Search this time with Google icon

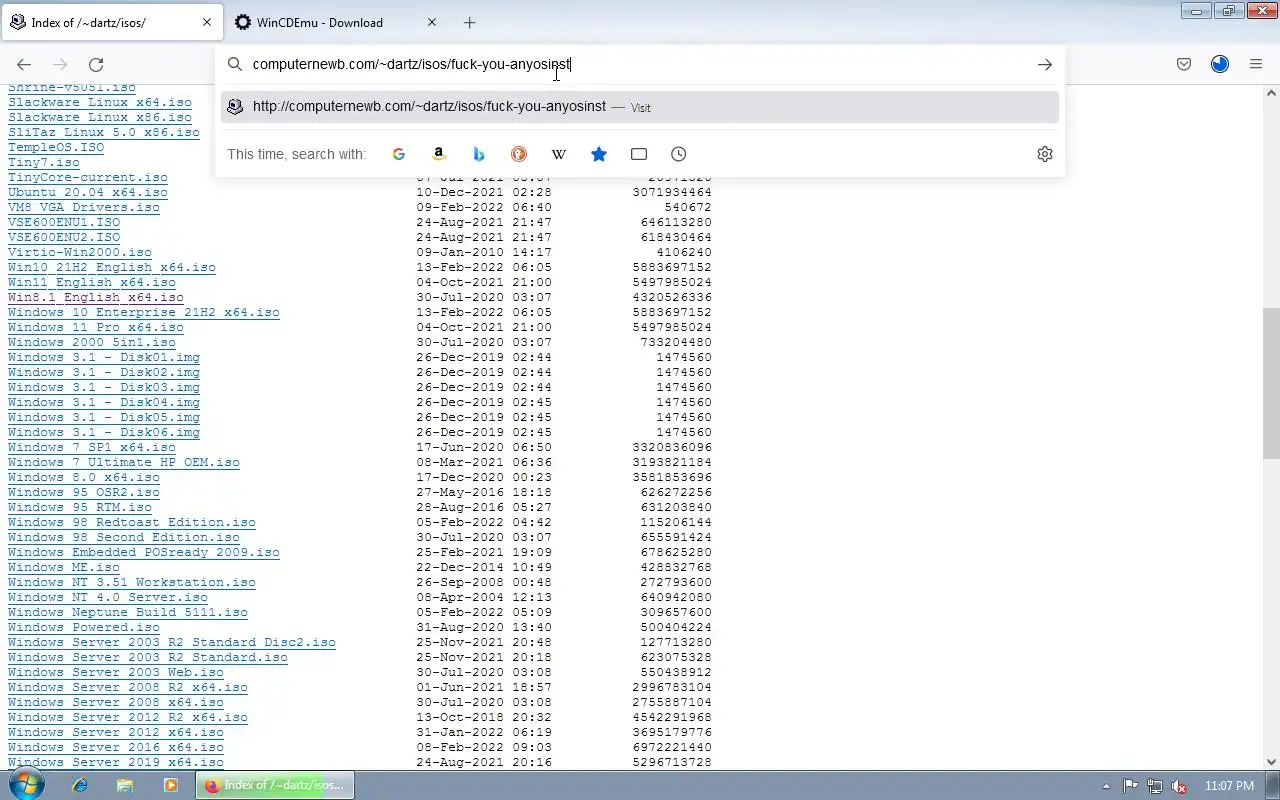pyautogui.click(x=399, y=154)
